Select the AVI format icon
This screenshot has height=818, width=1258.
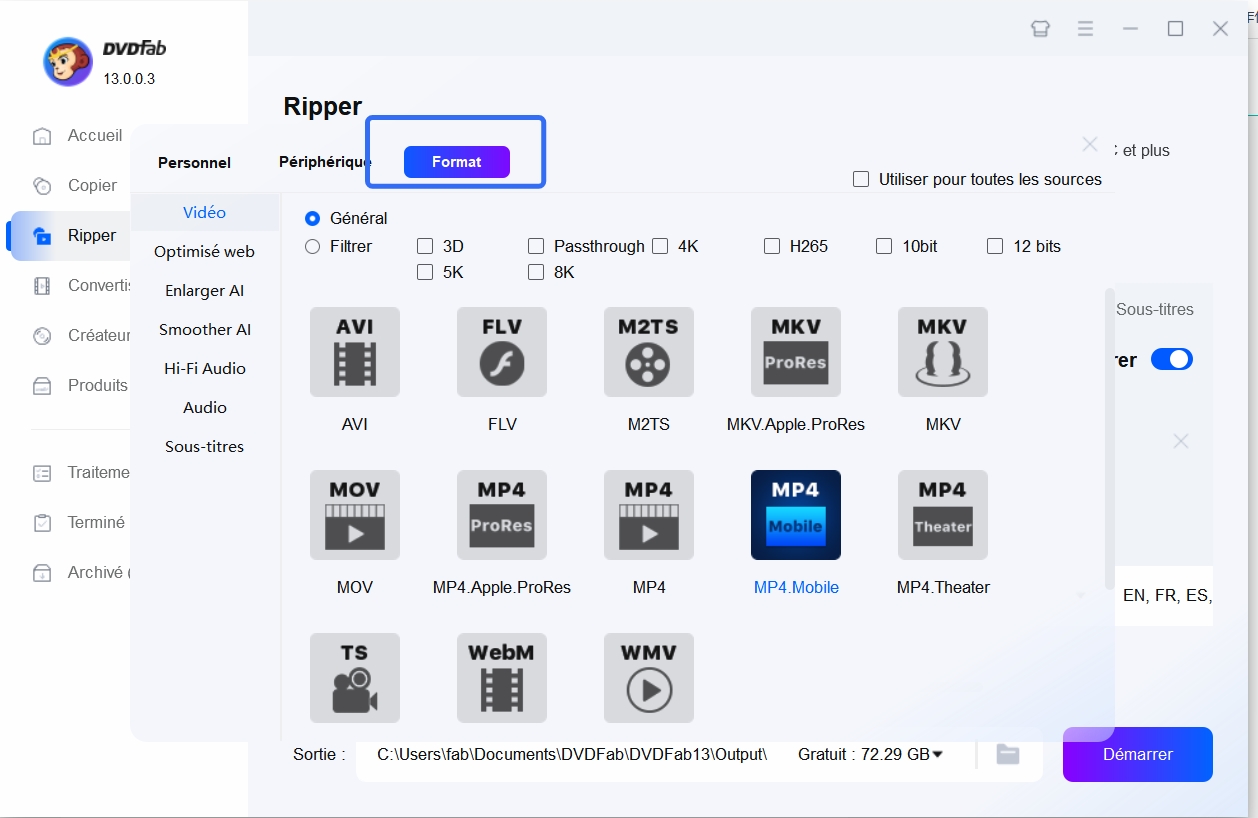[x=354, y=352]
